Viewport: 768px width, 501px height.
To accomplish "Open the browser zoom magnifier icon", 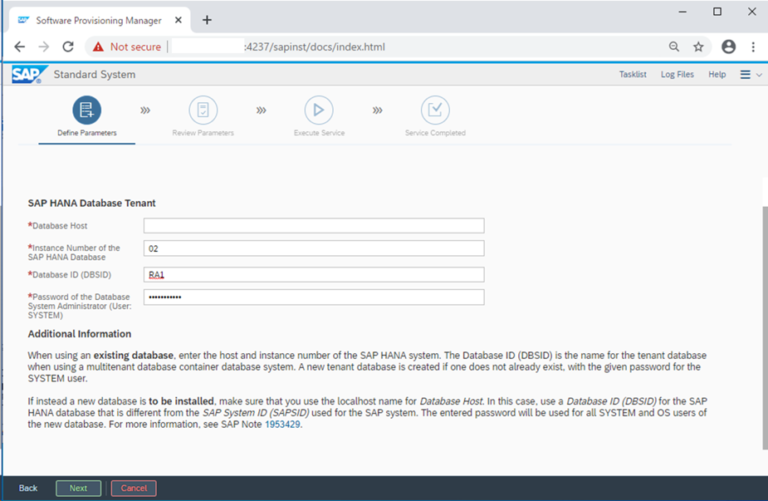I will pyautogui.click(x=674, y=47).
